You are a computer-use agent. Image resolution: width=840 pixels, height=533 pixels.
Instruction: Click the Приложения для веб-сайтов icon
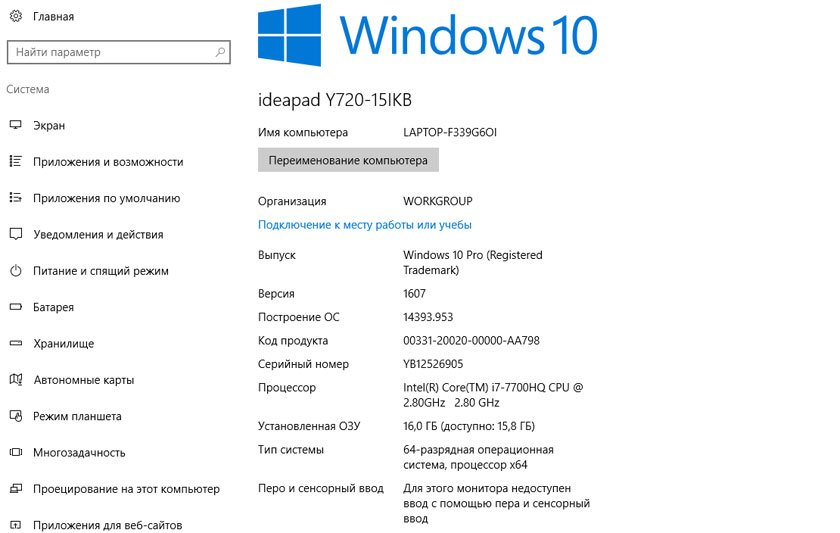click(16, 525)
